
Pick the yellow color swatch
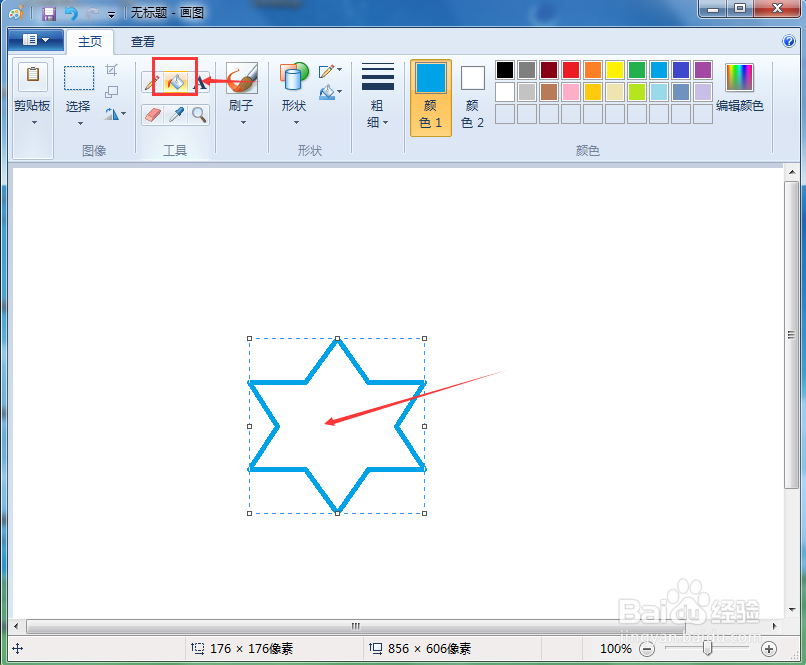[615, 70]
